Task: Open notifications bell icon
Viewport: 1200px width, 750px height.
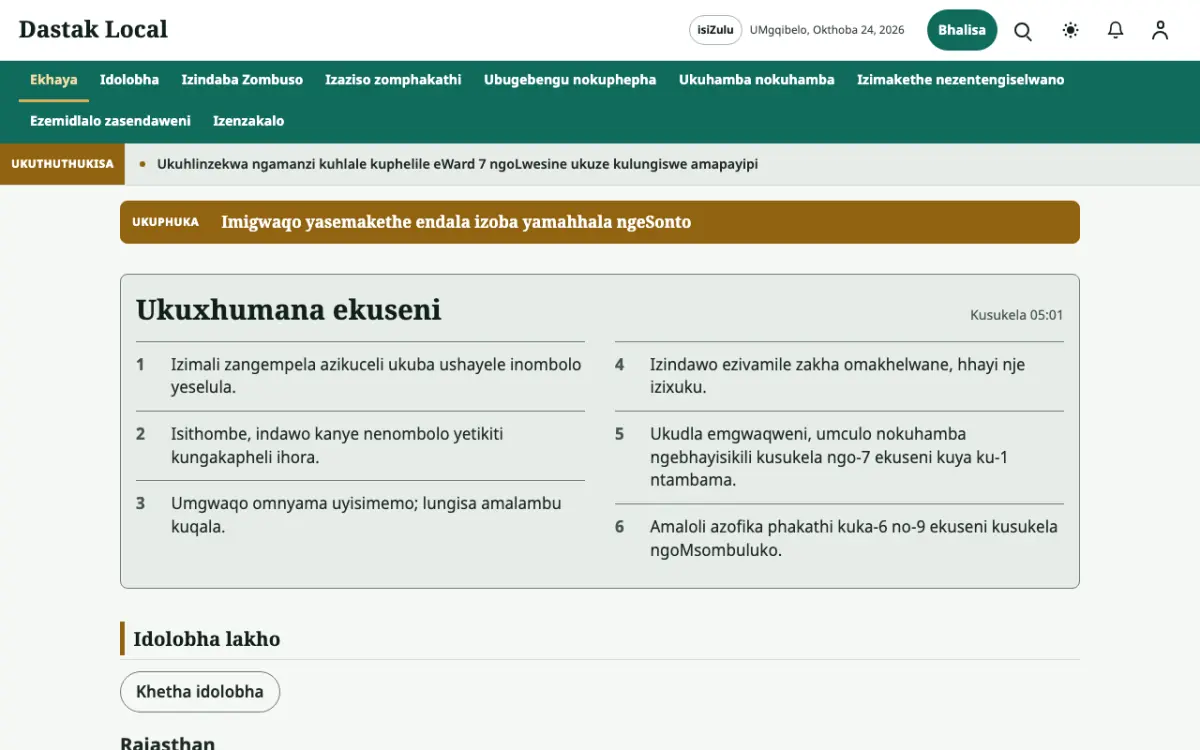Action: pyautogui.click(x=1116, y=30)
